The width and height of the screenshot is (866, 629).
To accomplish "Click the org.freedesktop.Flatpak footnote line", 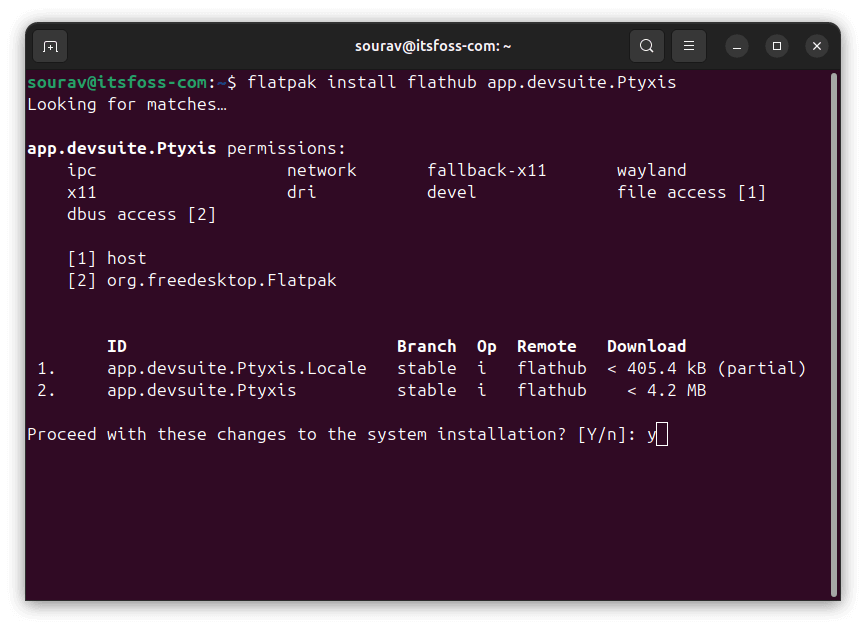I will (221, 280).
